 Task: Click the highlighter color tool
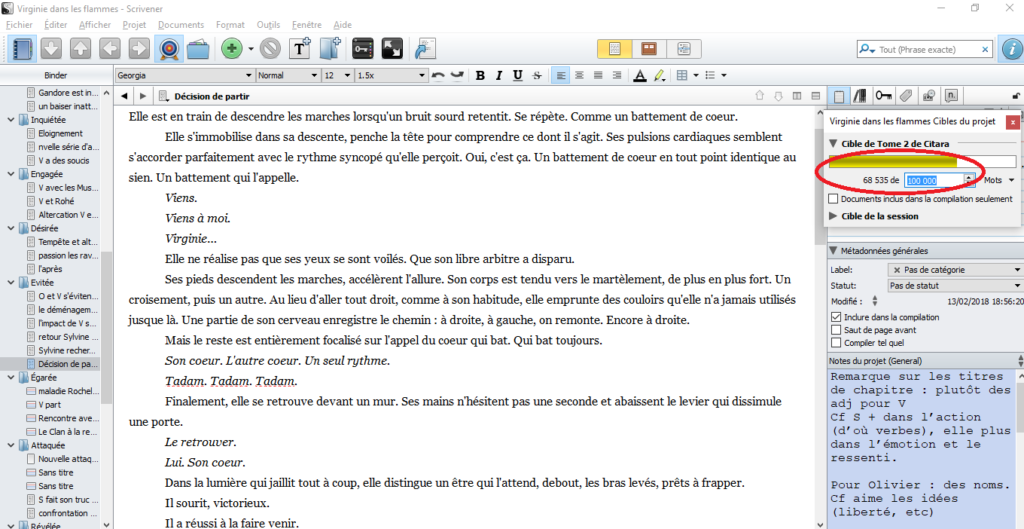[x=660, y=76]
